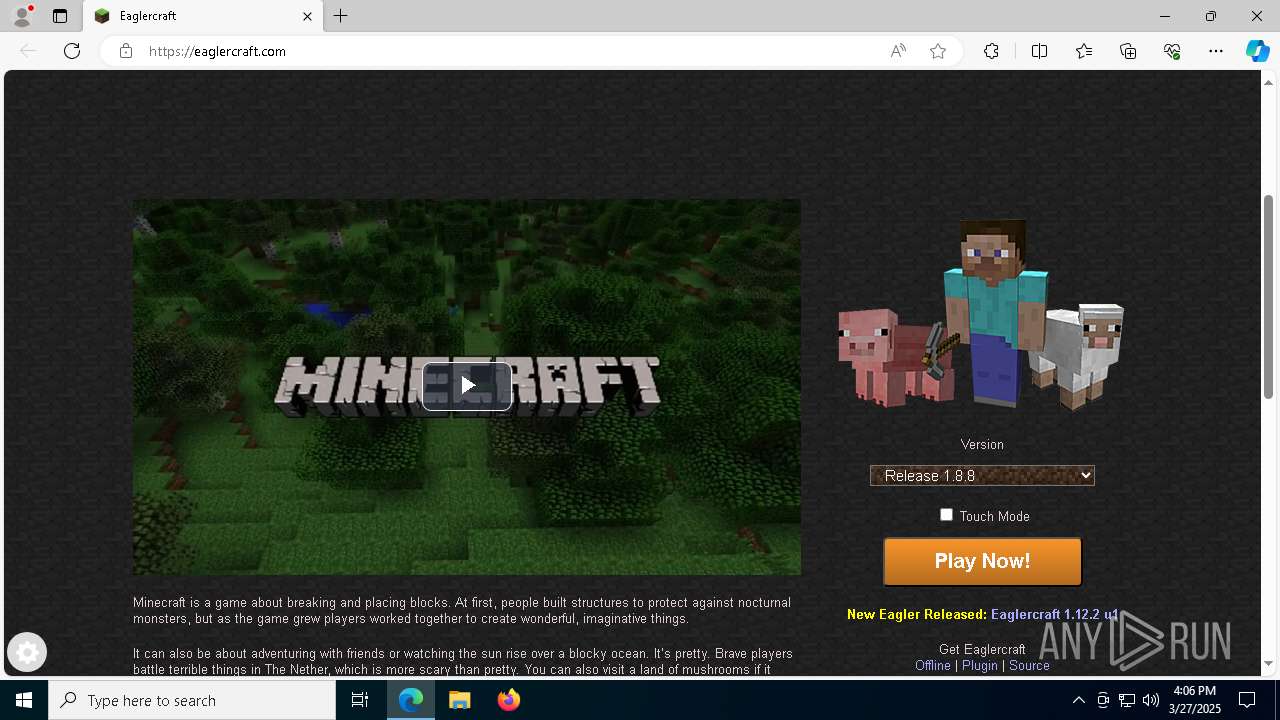The image size is (1280, 720).
Task: Close the Eaglercraft tab
Action: pyautogui.click(x=307, y=16)
